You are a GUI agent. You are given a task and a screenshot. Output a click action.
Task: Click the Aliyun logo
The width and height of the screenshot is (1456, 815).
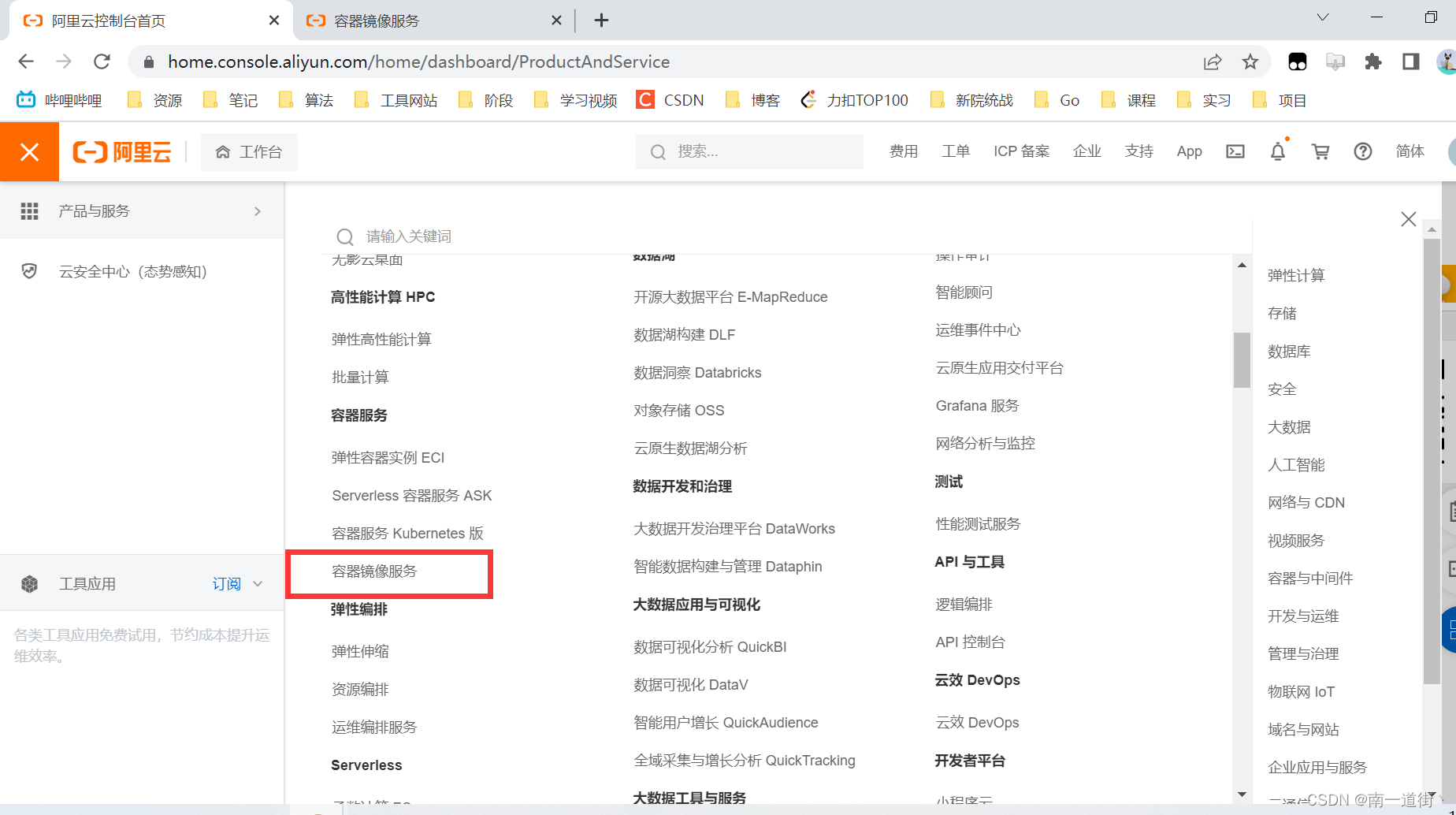point(122,152)
